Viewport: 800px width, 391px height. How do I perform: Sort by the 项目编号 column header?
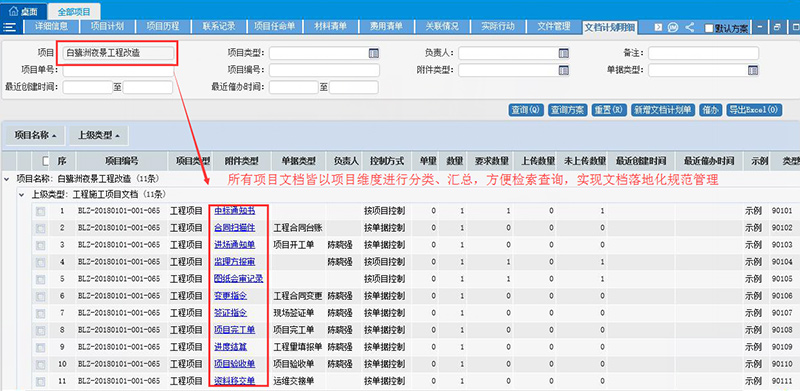tap(121, 161)
